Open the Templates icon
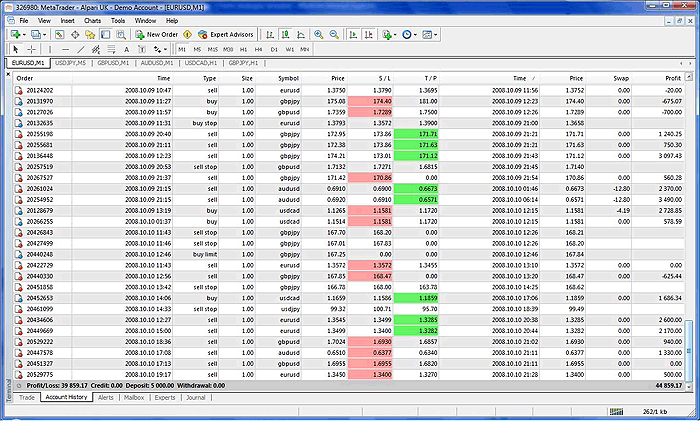The width and height of the screenshot is (700, 421). click(x=427, y=34)
